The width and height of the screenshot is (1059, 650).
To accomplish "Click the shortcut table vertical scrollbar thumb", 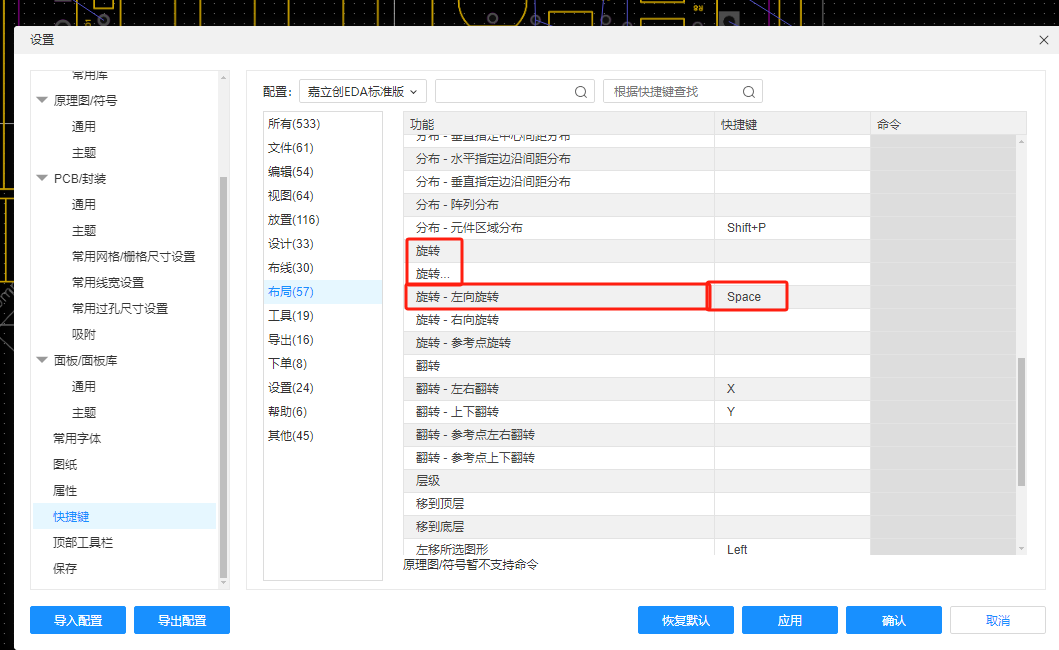I will pos(1021,420).
